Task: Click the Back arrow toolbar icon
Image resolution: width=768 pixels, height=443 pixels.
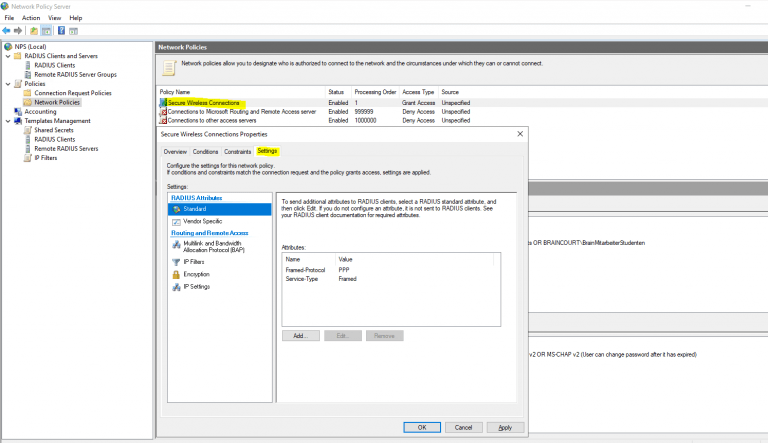Action: coord(6,31)
